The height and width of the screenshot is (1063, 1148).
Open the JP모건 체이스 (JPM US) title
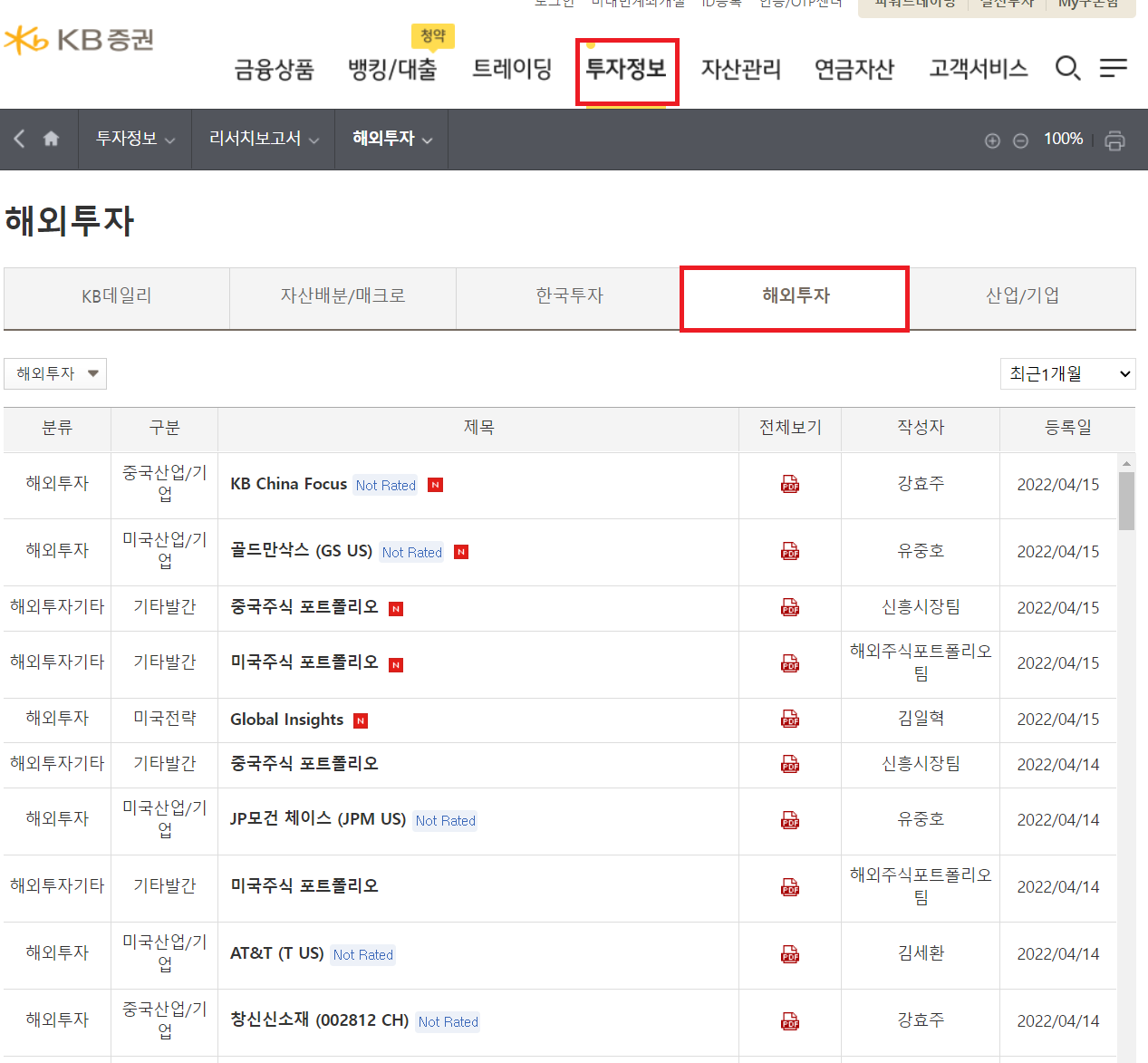click(x=318, y=819)
